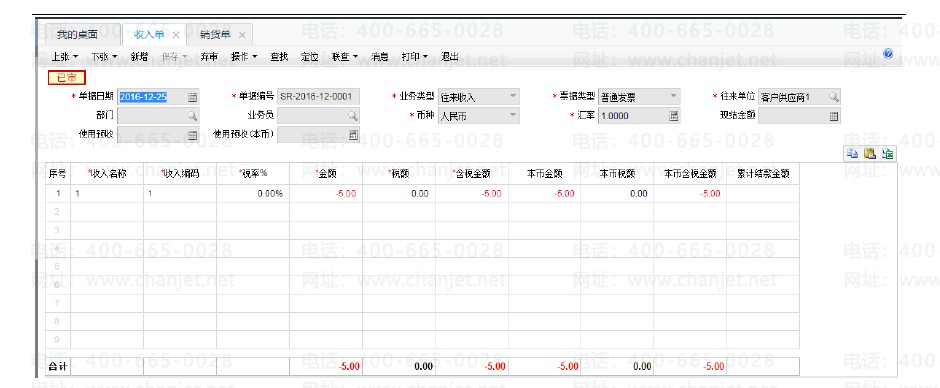
Task: Select row number 1 in the table
Action: pyautogui.click(x=58, y=194)
